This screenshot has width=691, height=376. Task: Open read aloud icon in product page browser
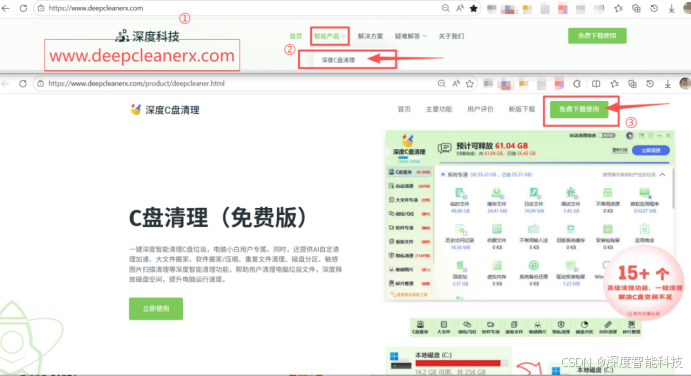pyautogui.click(x=456, y=83)
